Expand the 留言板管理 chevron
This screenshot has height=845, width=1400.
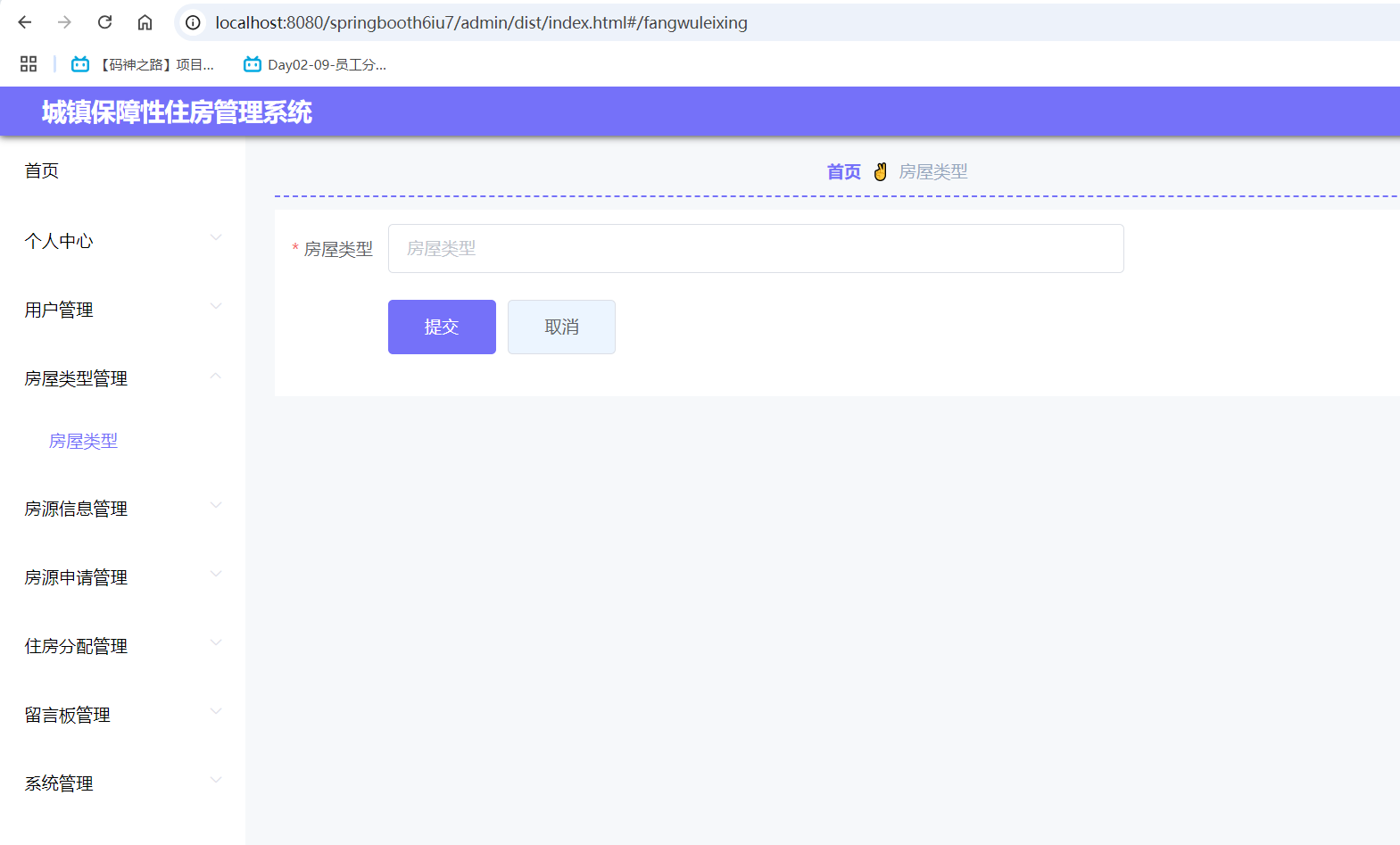[x=215, y=711]
